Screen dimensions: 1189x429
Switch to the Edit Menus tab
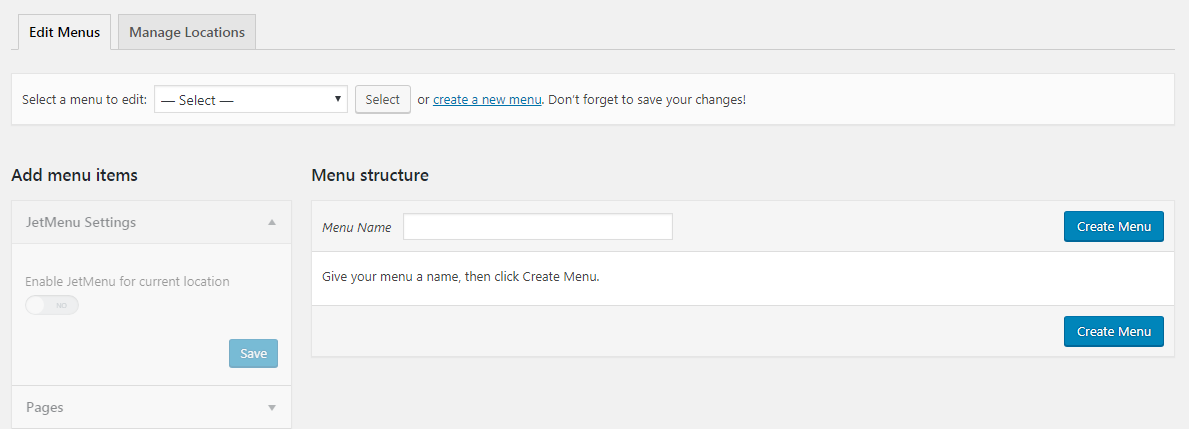pyautogui.click(x=64, y=32)
